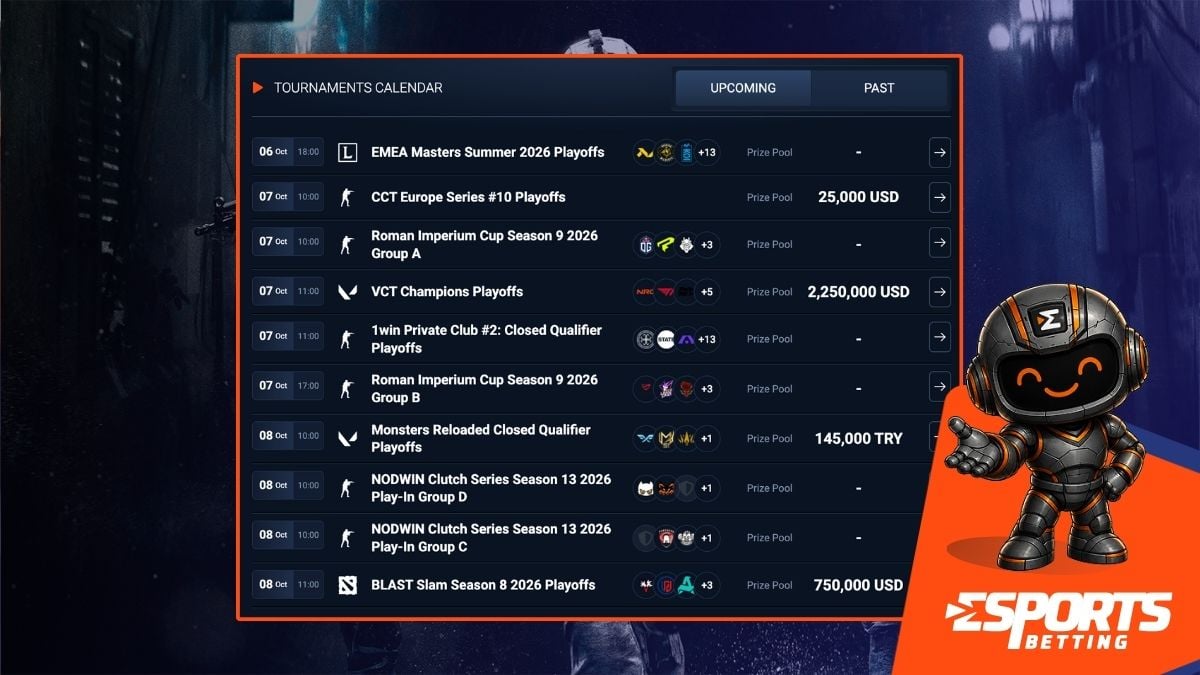Click the 145,000 TRY prize value
This screenshot has height=675, width=1200.
pos(858,438)
